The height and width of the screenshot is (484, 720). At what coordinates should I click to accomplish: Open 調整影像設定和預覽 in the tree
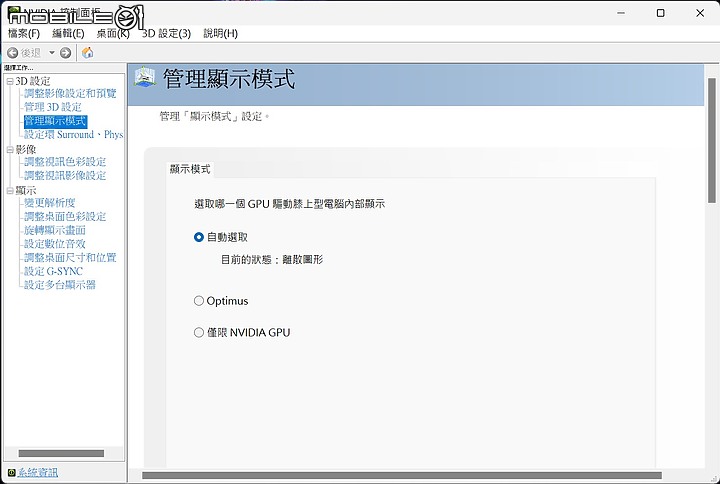tap(70, 94)
